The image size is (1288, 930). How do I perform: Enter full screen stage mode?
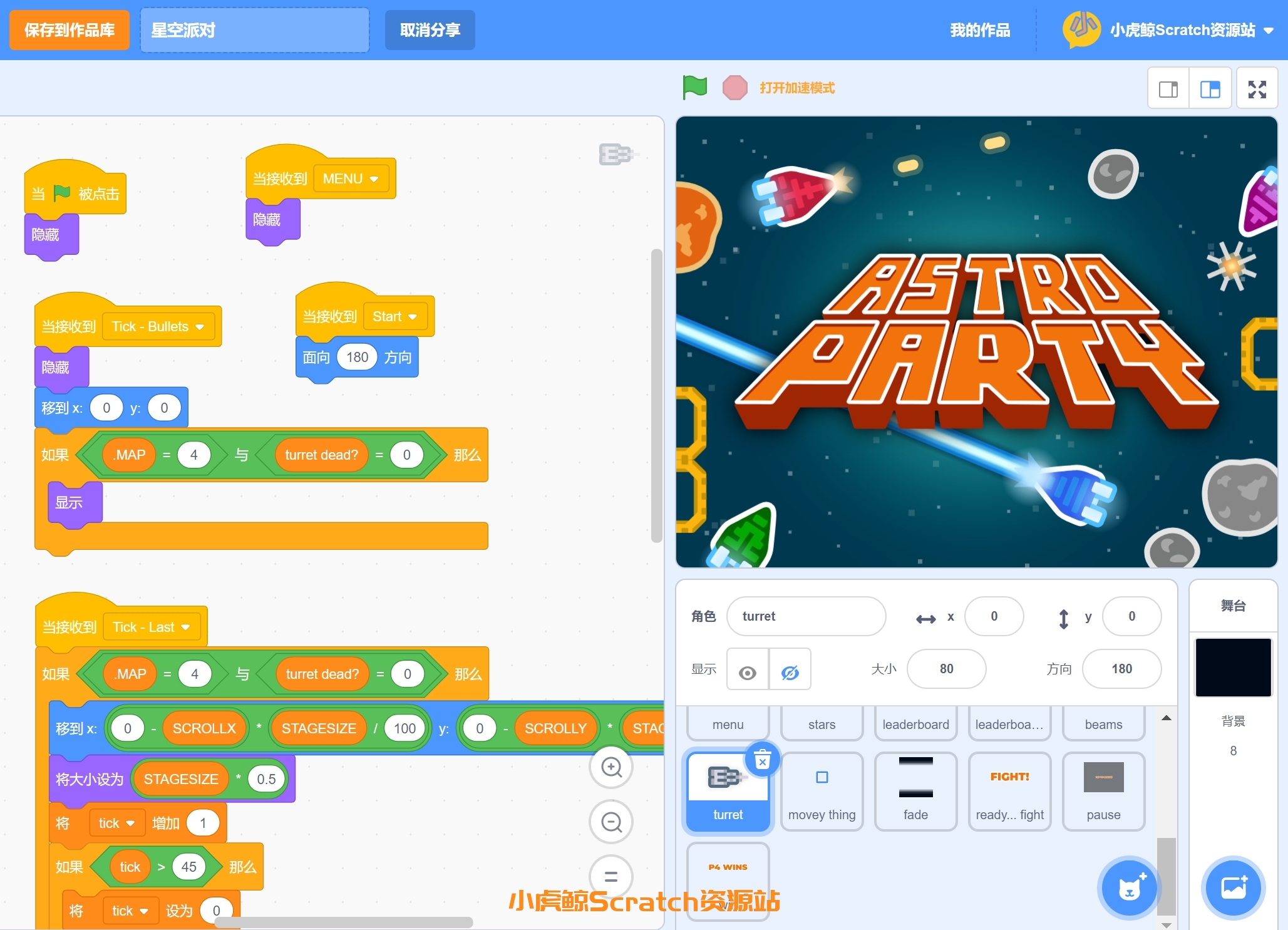[x=1257, y=89]
